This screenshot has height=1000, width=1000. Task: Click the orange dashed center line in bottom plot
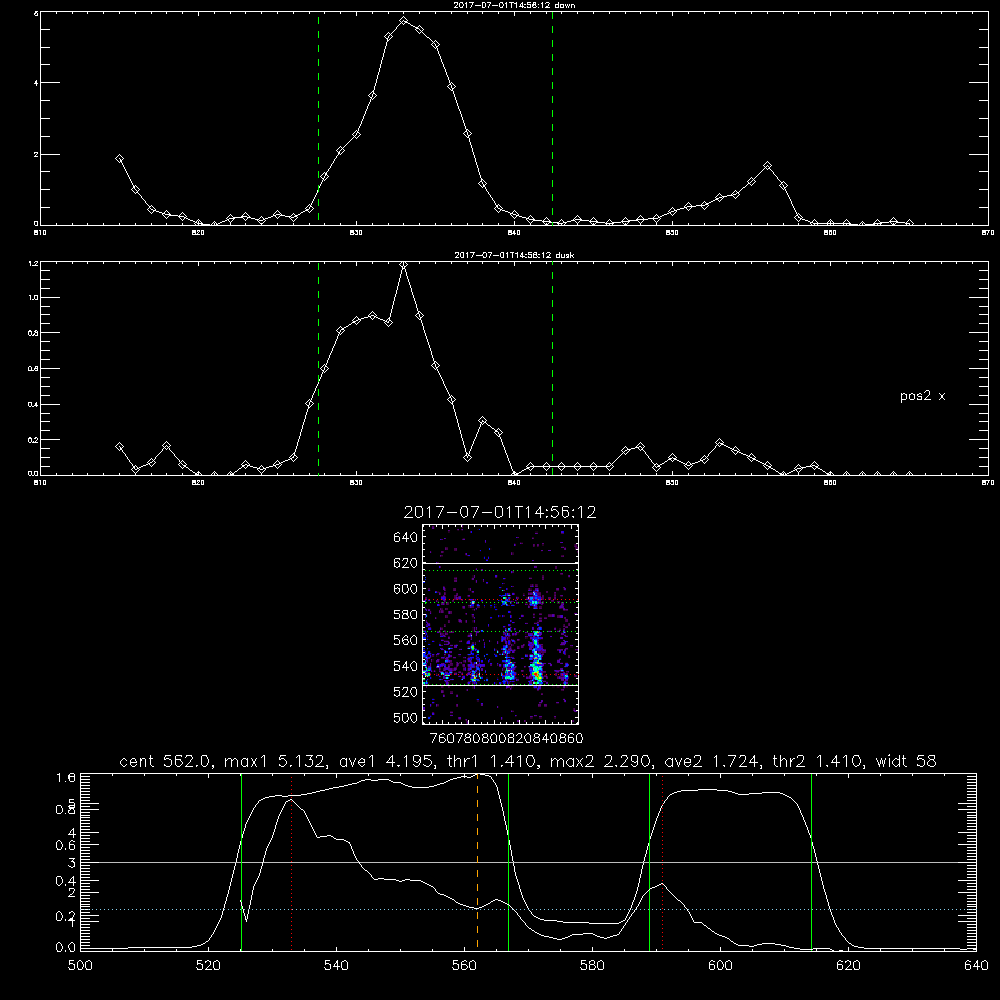coord(477,861)
